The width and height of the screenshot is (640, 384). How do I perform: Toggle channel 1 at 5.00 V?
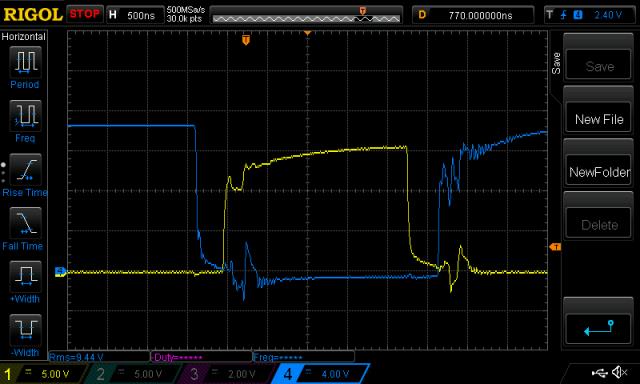(x=44, y=374)
